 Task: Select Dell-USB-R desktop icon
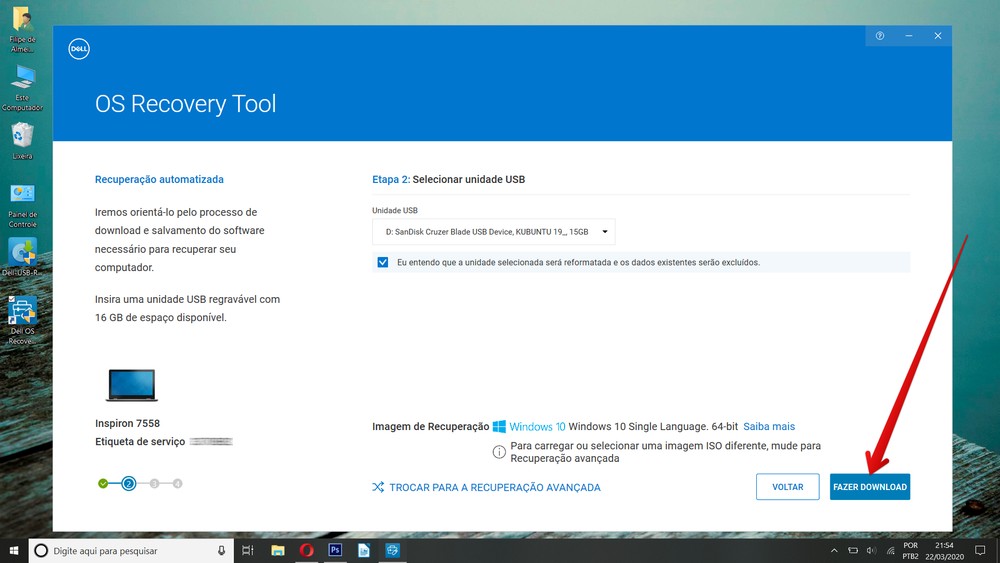[x=22, y=257]
